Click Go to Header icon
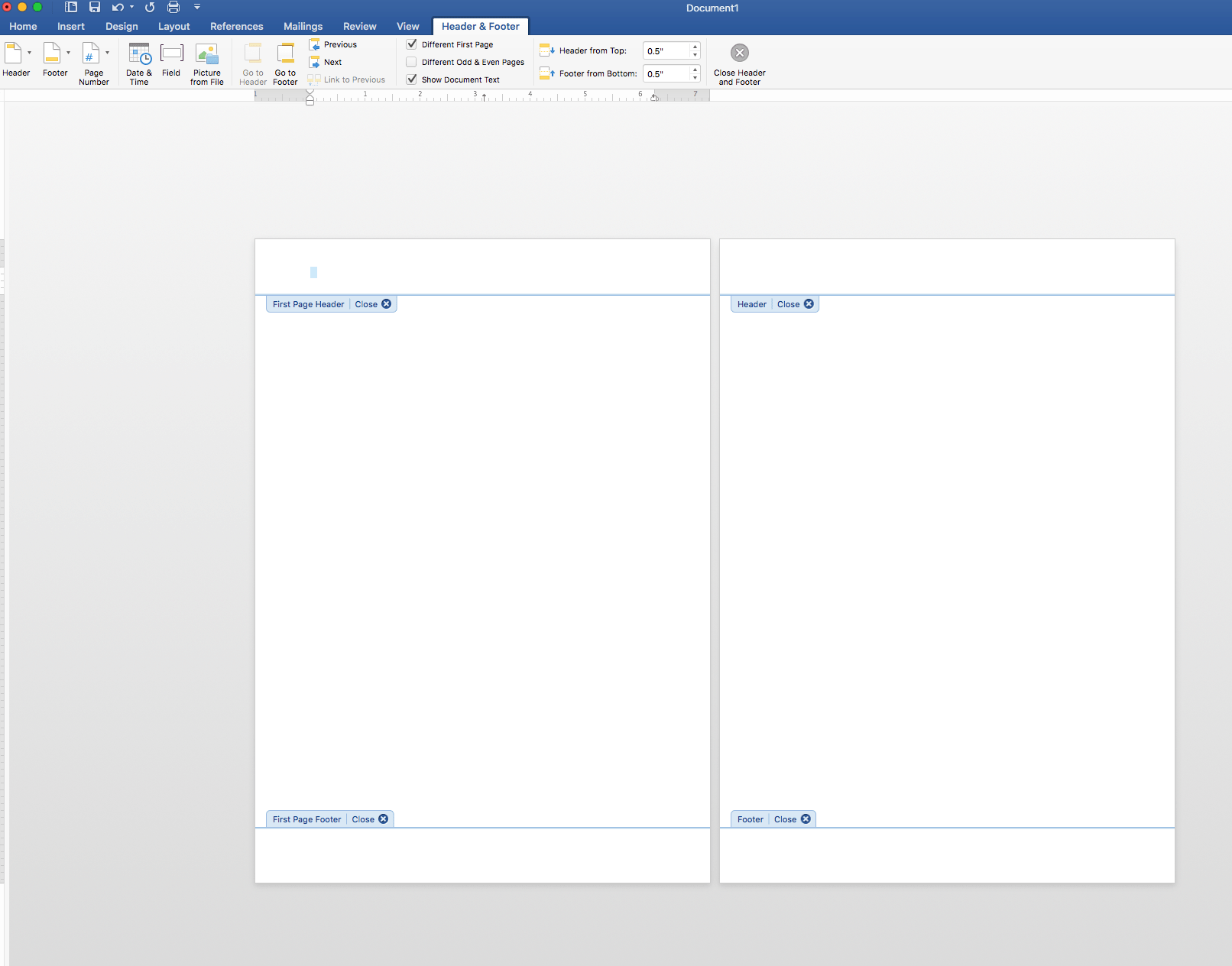Viewport: 1232px width, 966px height. point(253,53)
